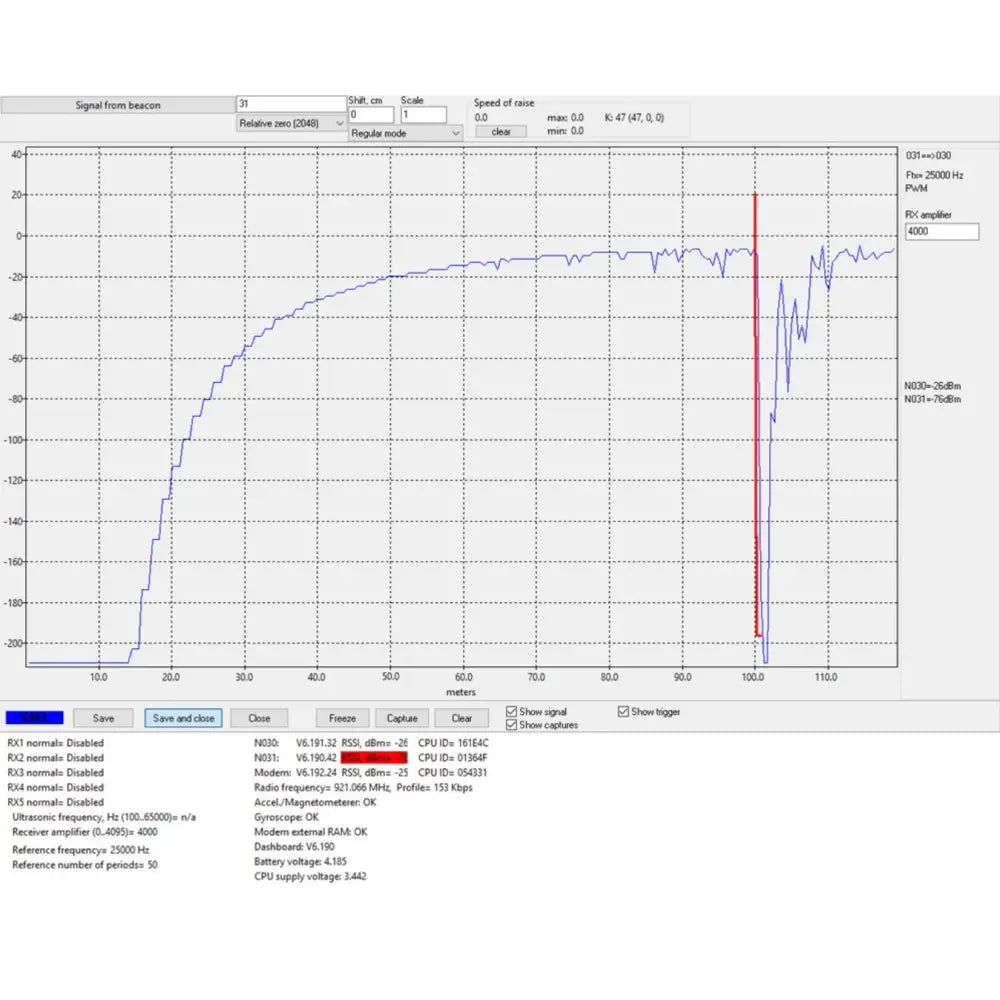Click the beacon number field showing 31

click(291, 104)
